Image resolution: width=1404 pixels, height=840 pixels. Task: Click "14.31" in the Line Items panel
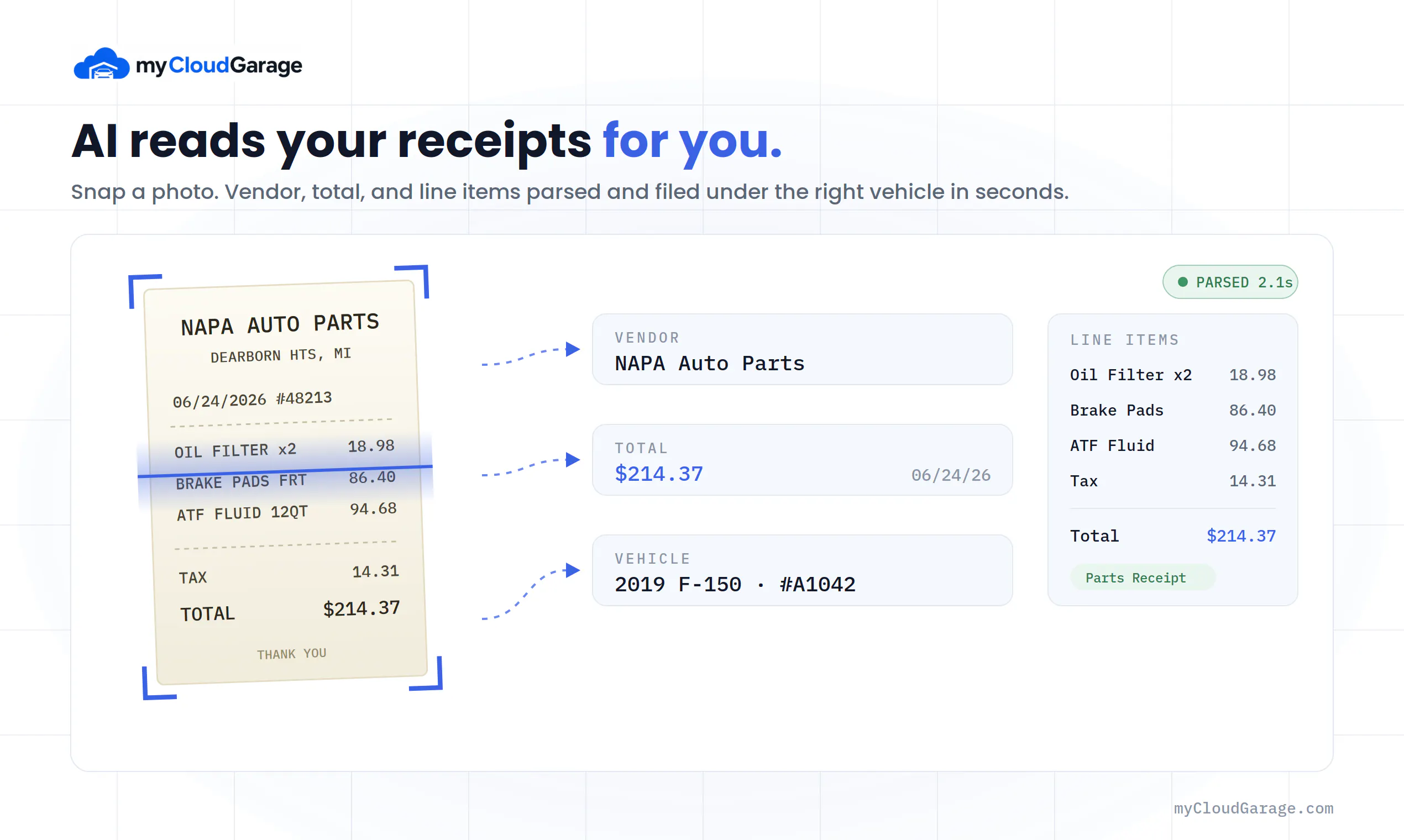pos(1253,481)
